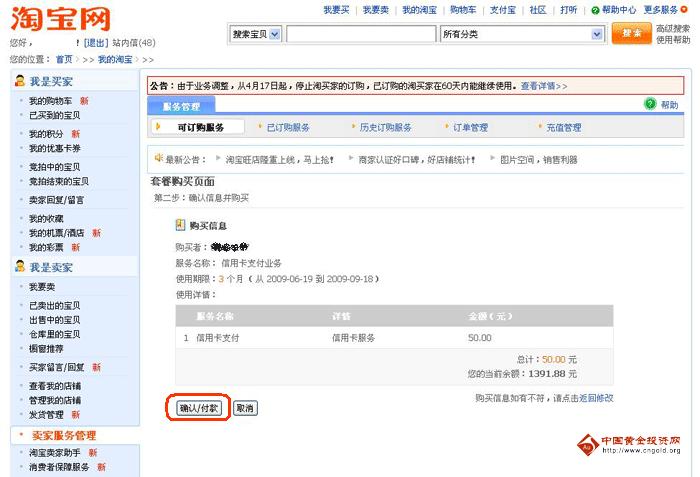700x477 pixels.
Task: Open 高级搜索 link
Action: click(x=673, y=29)
